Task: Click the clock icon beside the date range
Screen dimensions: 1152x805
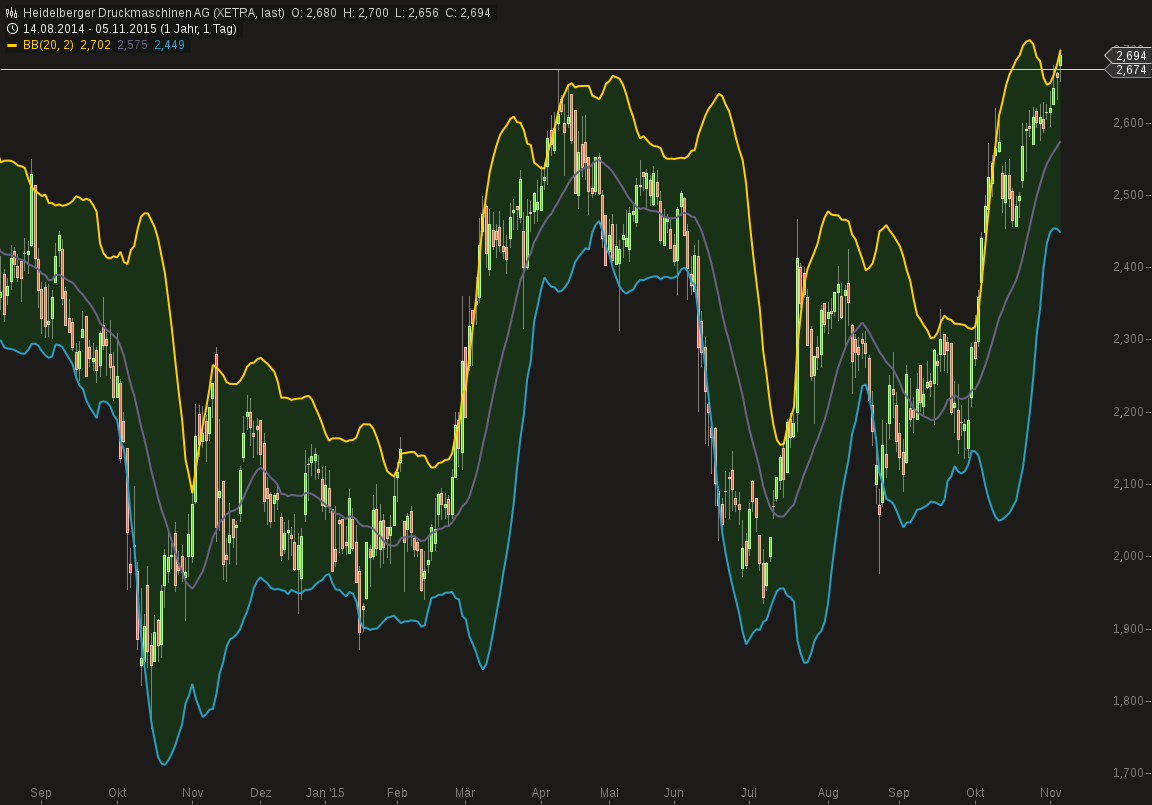Action: (x=12, y=29)
